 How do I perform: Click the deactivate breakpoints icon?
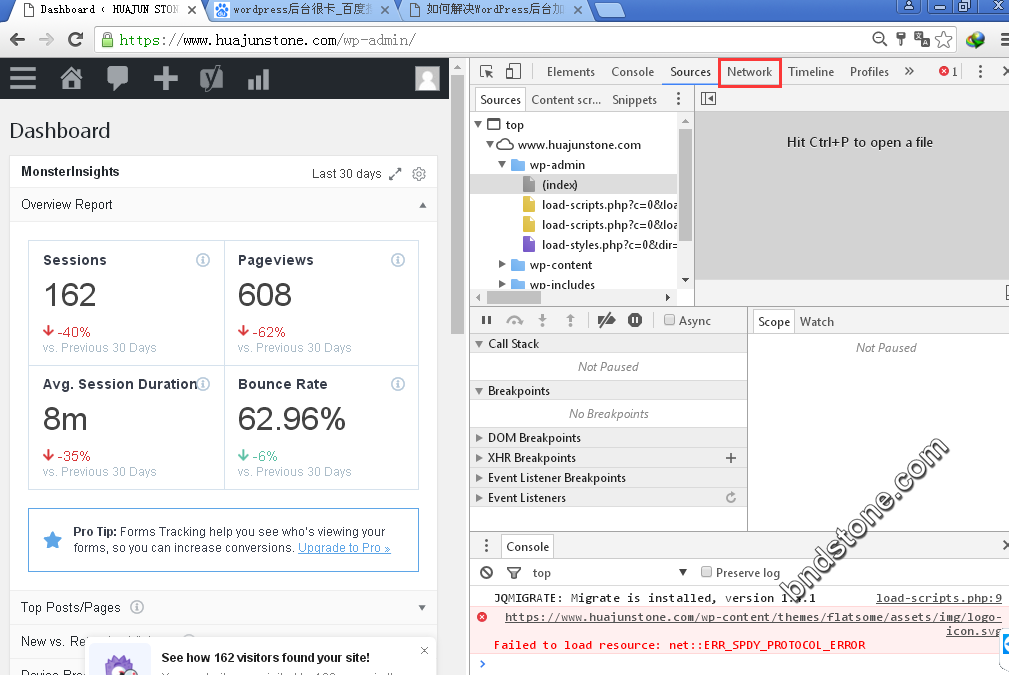click(606, 320)
